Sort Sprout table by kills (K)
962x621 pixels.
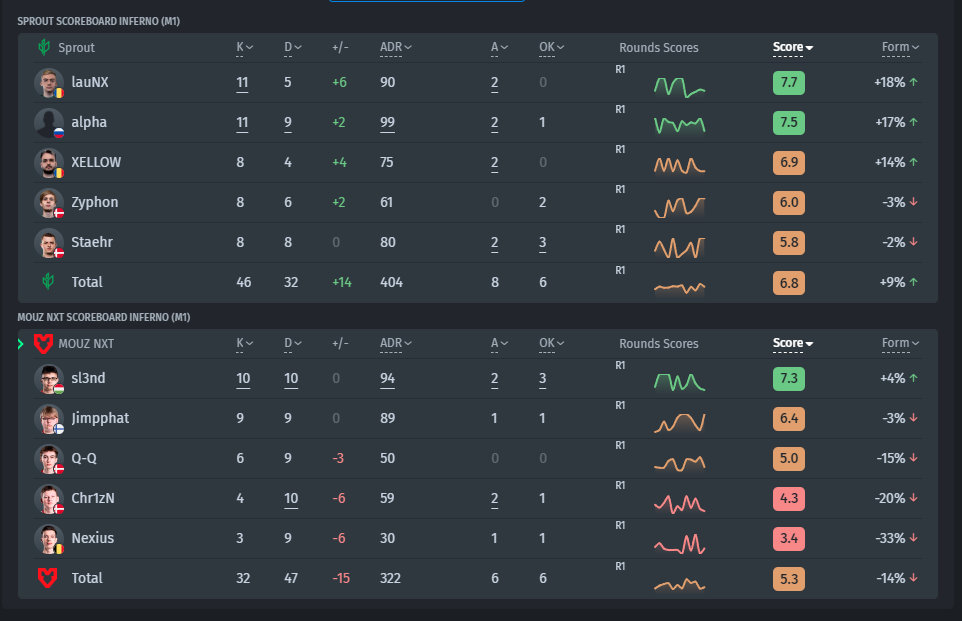pyautogui.click(x=245, y=47)
